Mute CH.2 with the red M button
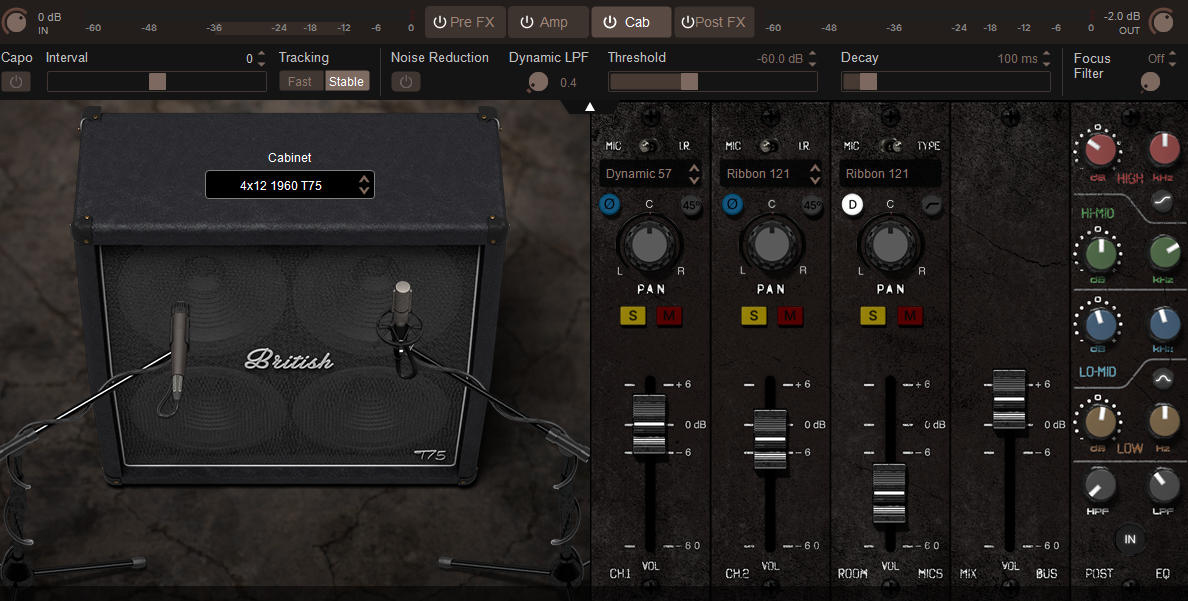Image resolution: width=1188 pixels, height=601 pixels. [x=789, y=315]
